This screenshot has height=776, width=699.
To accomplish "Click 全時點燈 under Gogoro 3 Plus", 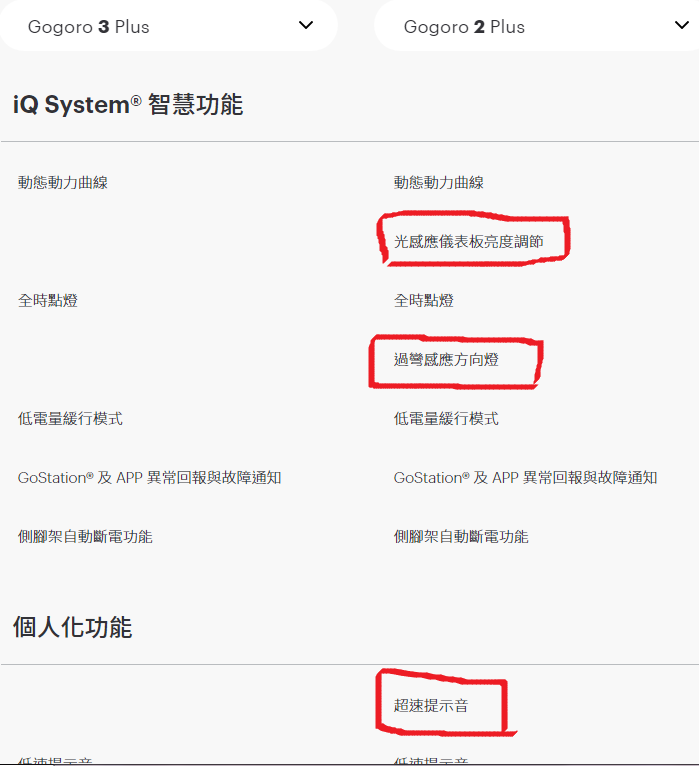I will (x=48, y=300).
